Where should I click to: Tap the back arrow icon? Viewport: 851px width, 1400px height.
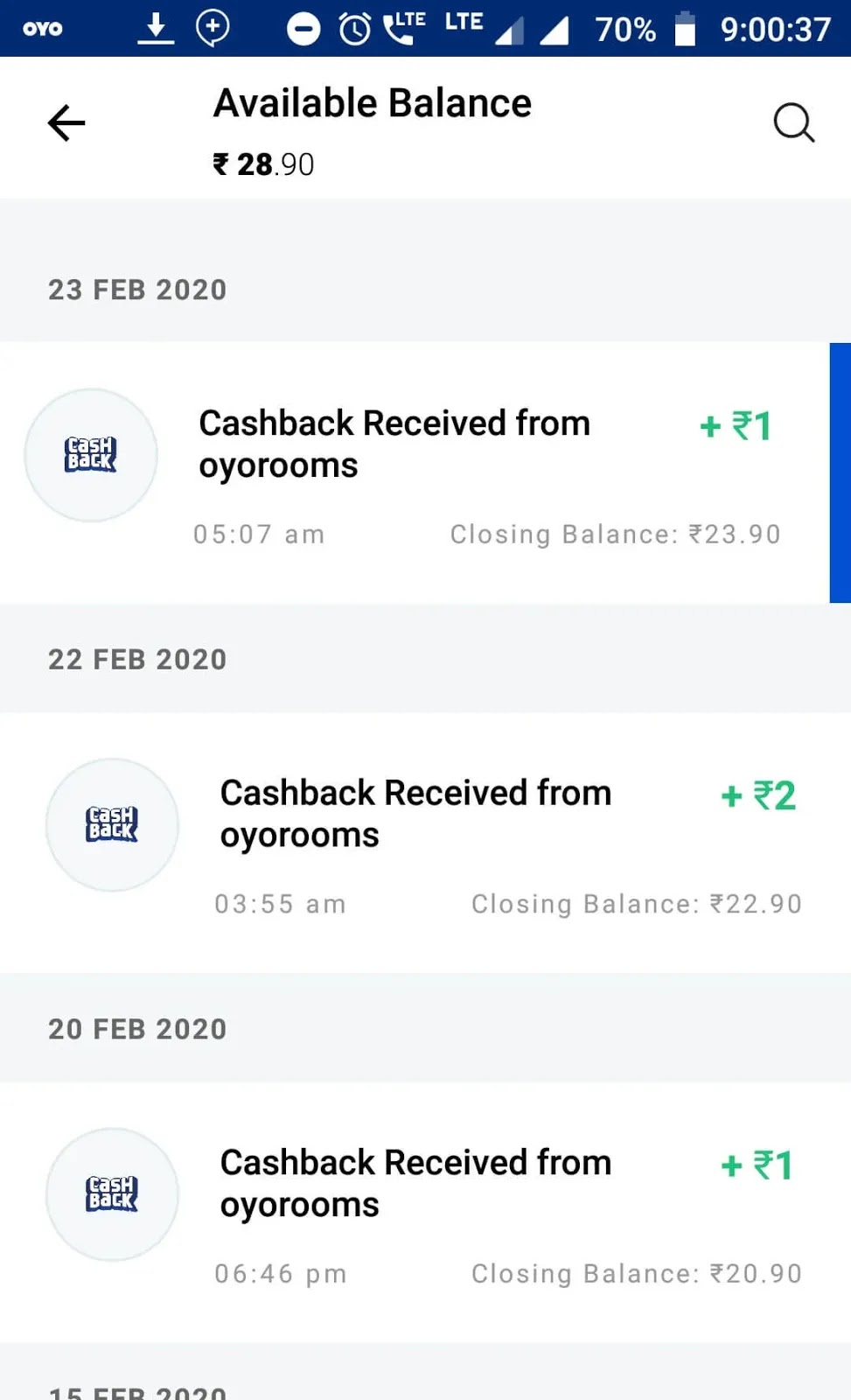(x=66, y=123)
